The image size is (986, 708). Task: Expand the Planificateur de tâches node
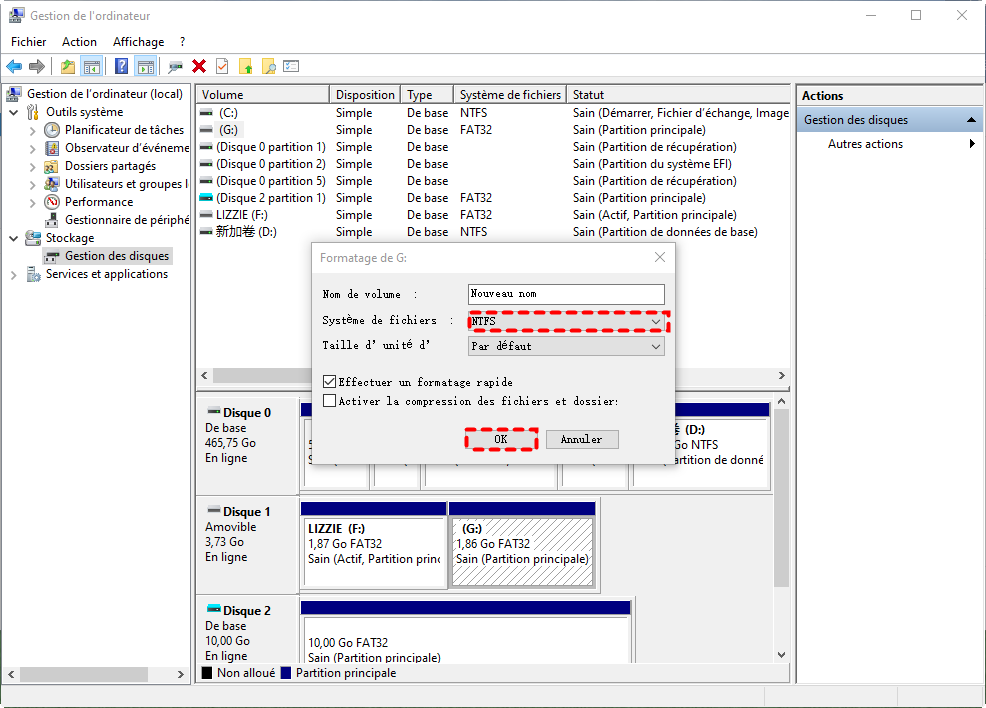[x=33, y=131]
